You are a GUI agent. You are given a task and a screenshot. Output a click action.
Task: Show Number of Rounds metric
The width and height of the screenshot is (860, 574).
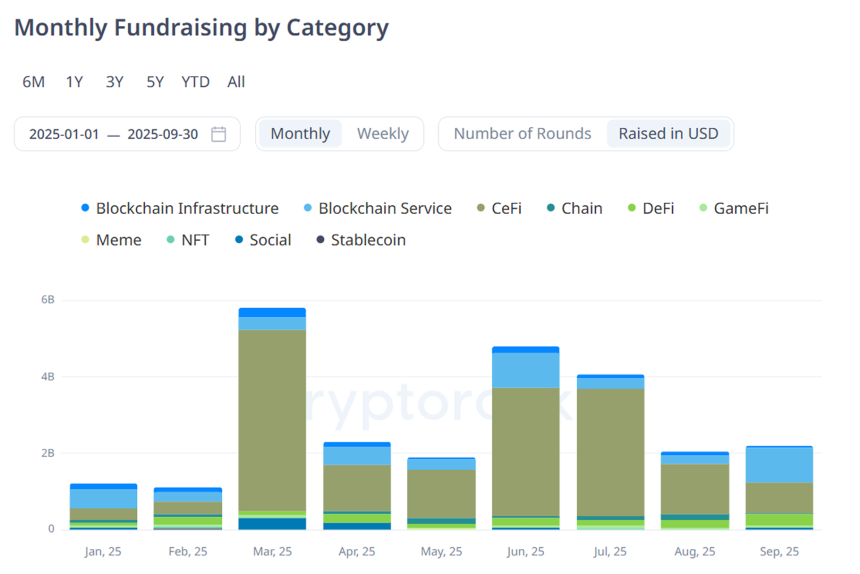[522, 134]
